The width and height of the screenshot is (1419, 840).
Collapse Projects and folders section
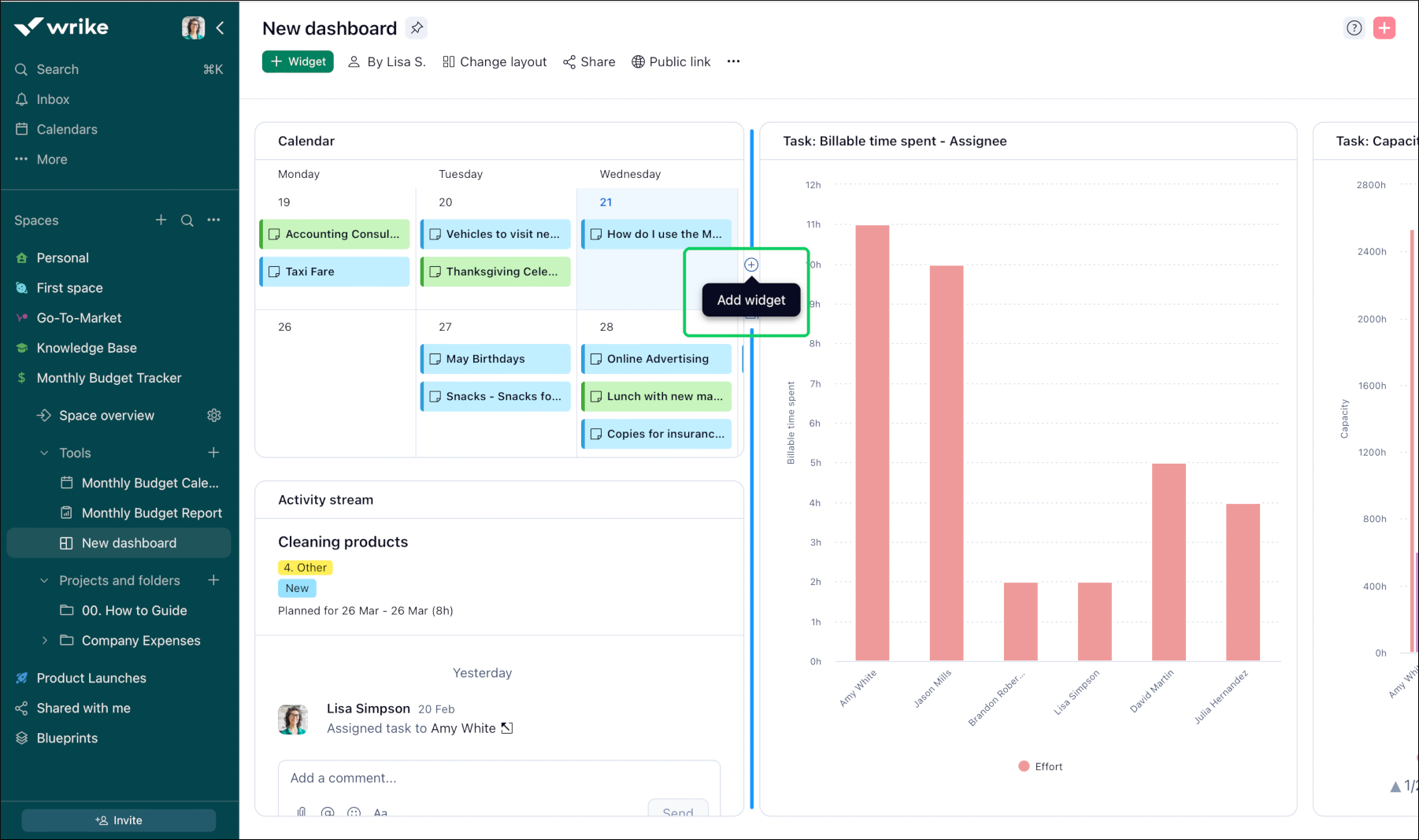pyautogui.click(x=44, y=581)
